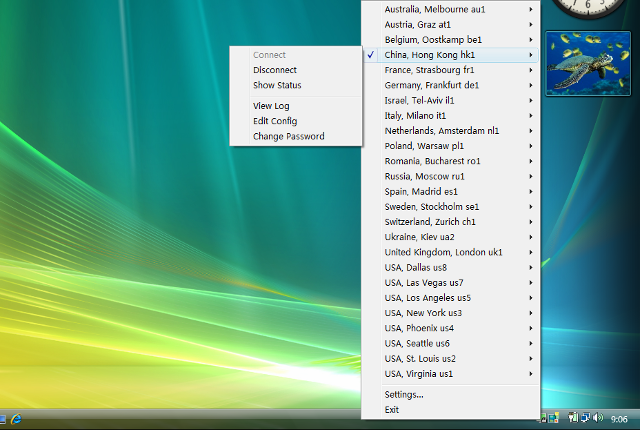
Task: Select USA, Dallas us8 server
Action: click(x=451, y=267)
